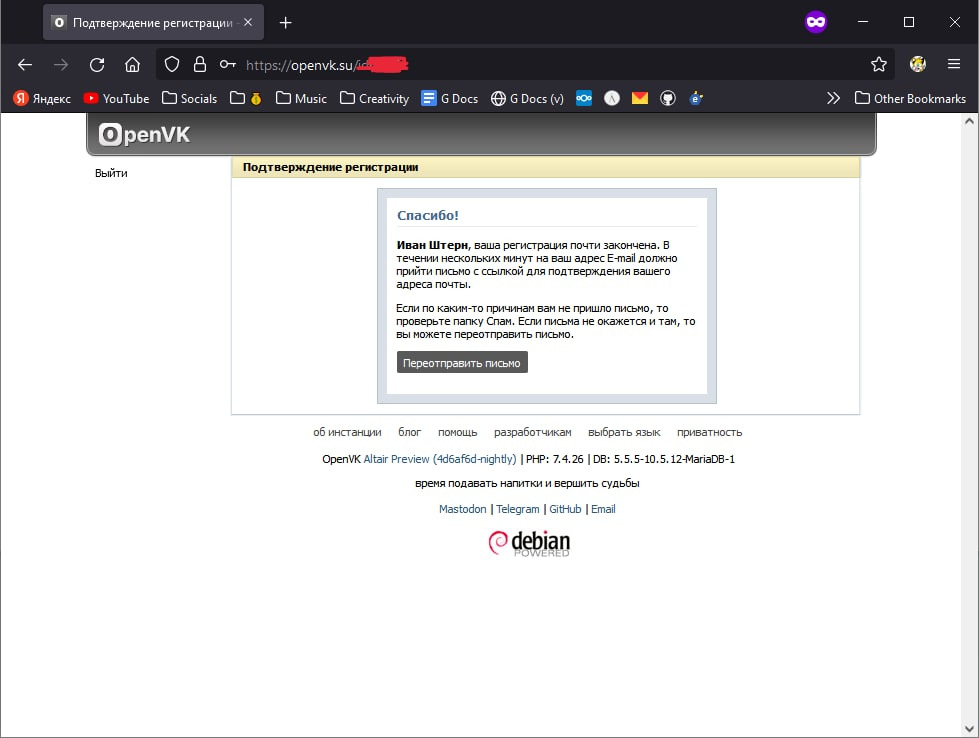Open the Creativity bookmark folder
The image size is (979, 738).
pos(375,99)
